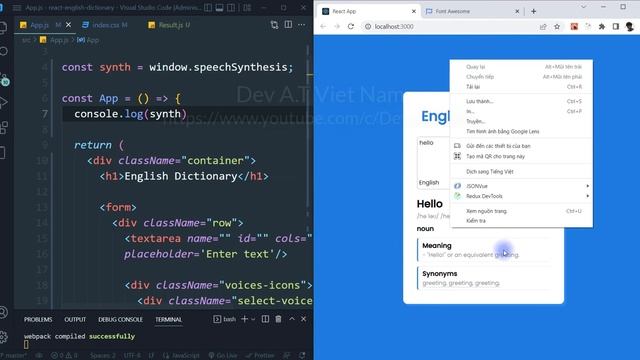Kill terminal with the trash icon
Viewport: 640px width, 360px height.
[278, 319]
